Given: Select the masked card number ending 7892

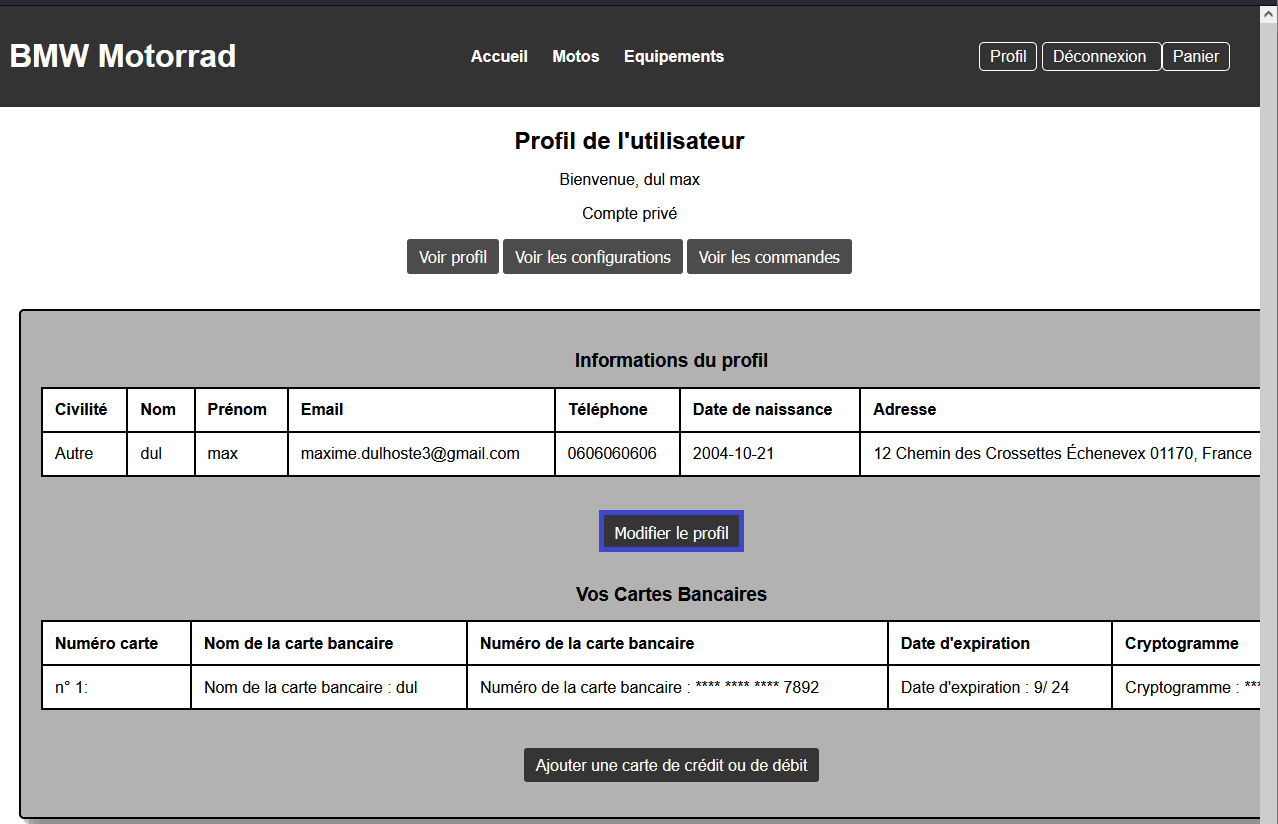Looking at the screenshot, I should coord(650,687).
